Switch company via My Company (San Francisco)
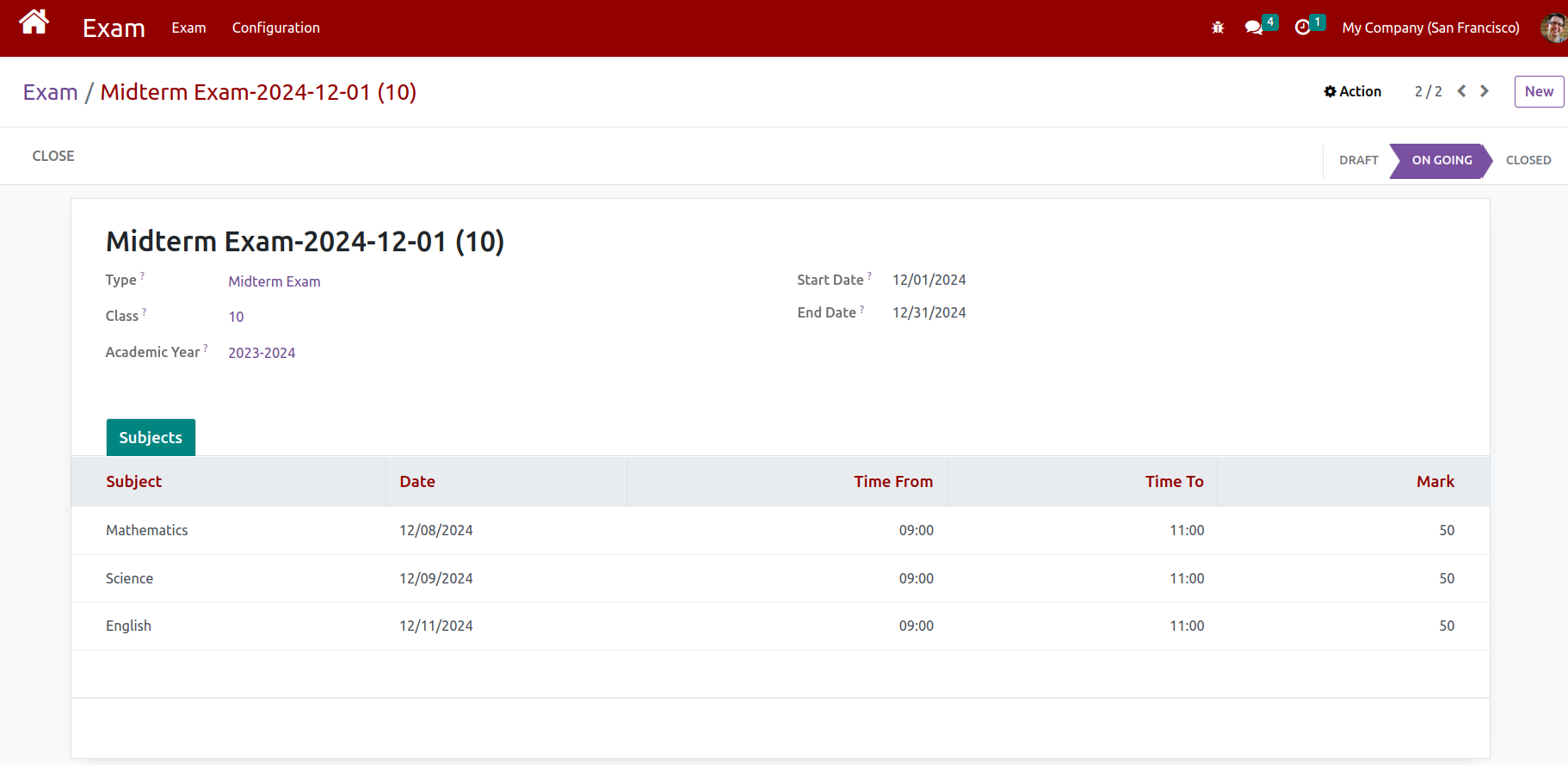The image size is (1568, 765). pos(1430,28)
